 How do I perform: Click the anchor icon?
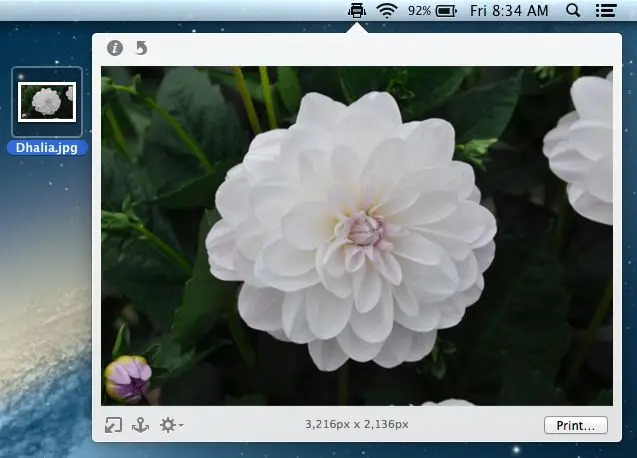[141, 425]
